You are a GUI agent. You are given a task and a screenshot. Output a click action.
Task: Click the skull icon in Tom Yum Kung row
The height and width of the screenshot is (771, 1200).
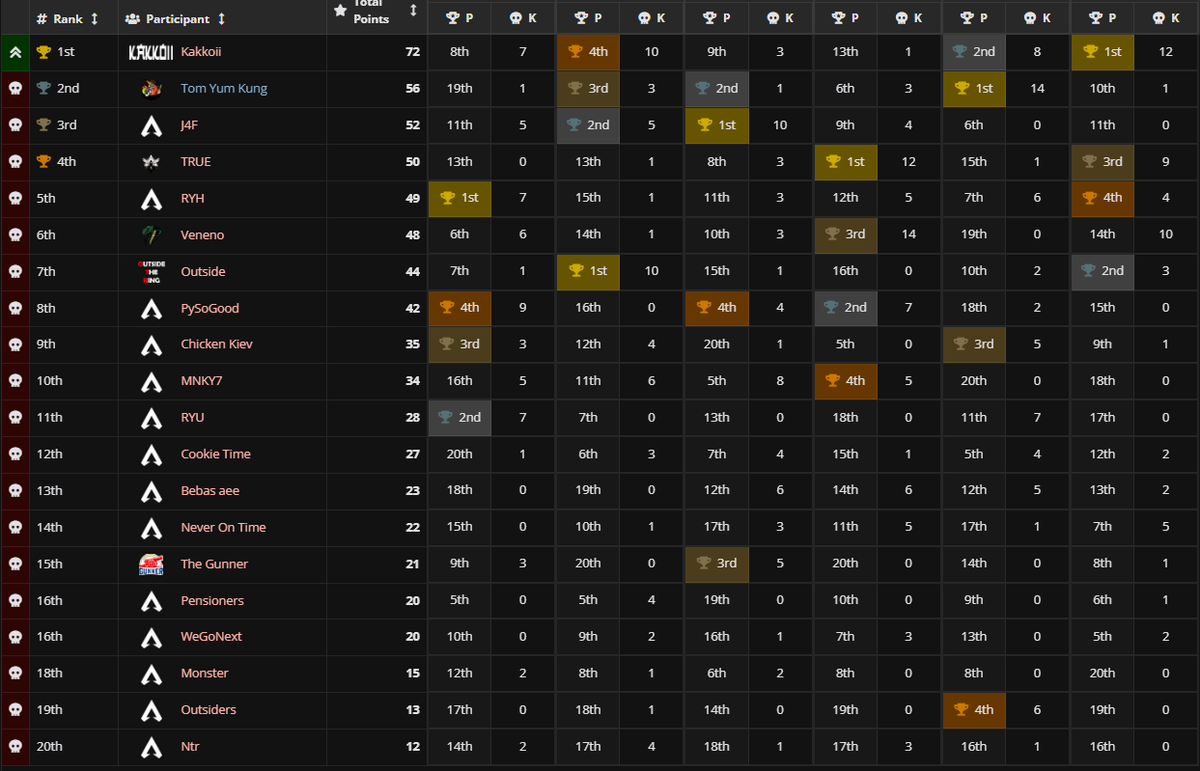pyautogui.click(x=15, y=89)
